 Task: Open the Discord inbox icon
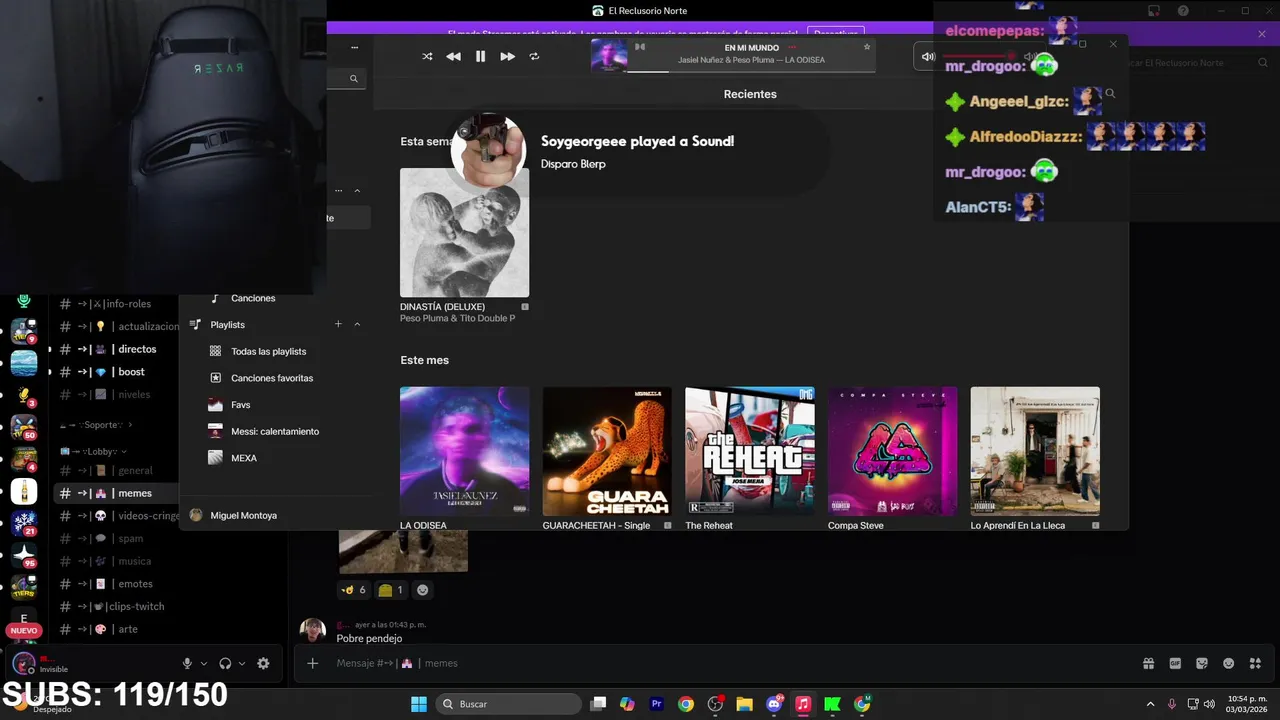(x=1153, y=11)
